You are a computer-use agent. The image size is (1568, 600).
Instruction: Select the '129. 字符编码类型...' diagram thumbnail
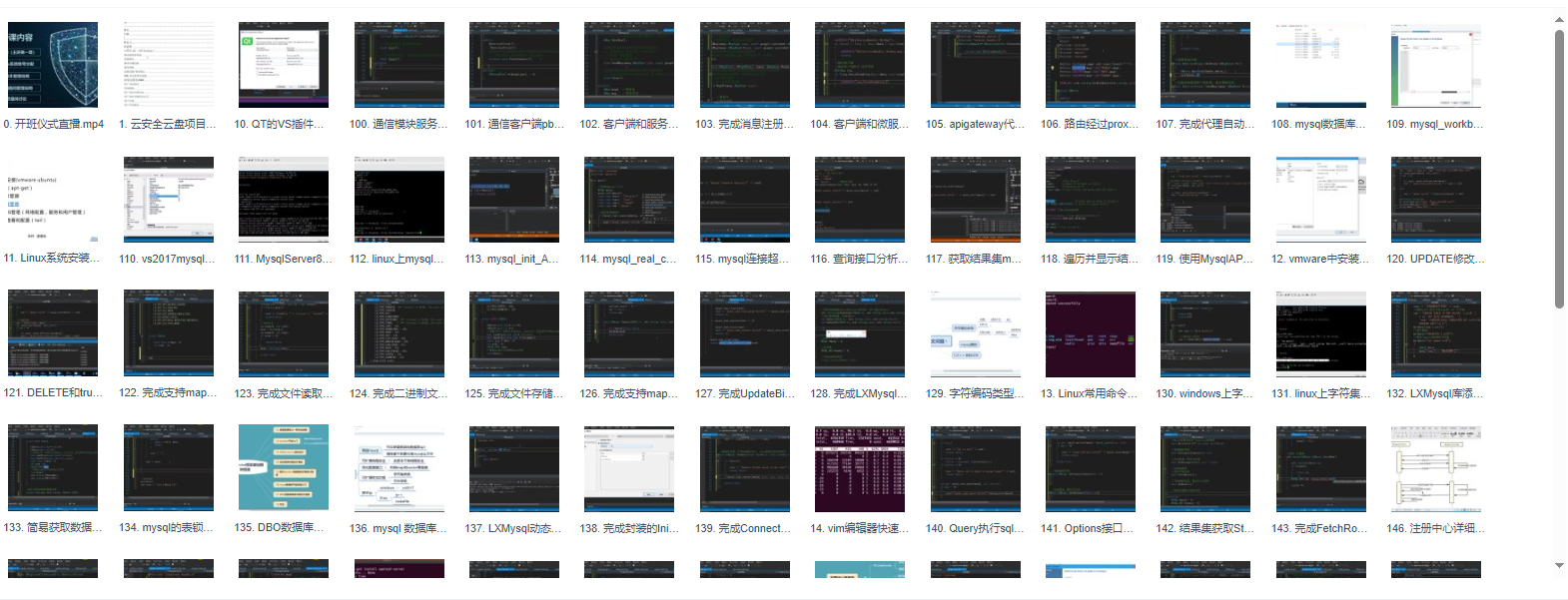click(x=976, y=334)
